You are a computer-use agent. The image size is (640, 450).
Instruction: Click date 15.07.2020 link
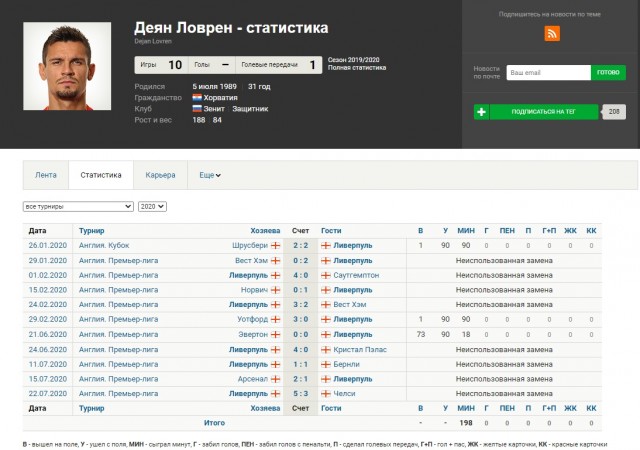(x=48, y=379)
